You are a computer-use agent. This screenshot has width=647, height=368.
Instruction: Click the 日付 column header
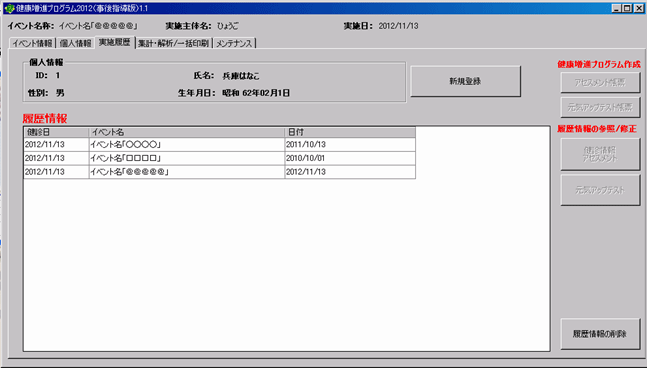350,132
